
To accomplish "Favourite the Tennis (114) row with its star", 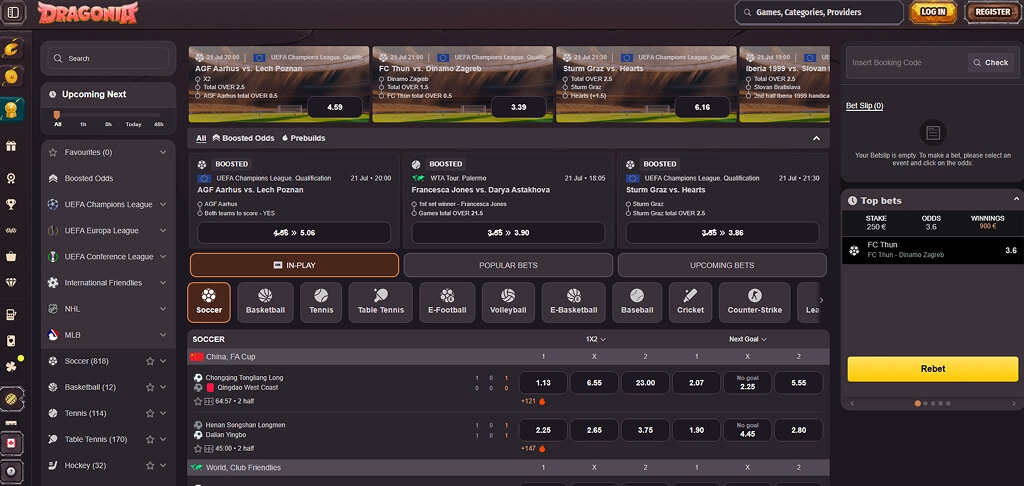I will [150, 413].
